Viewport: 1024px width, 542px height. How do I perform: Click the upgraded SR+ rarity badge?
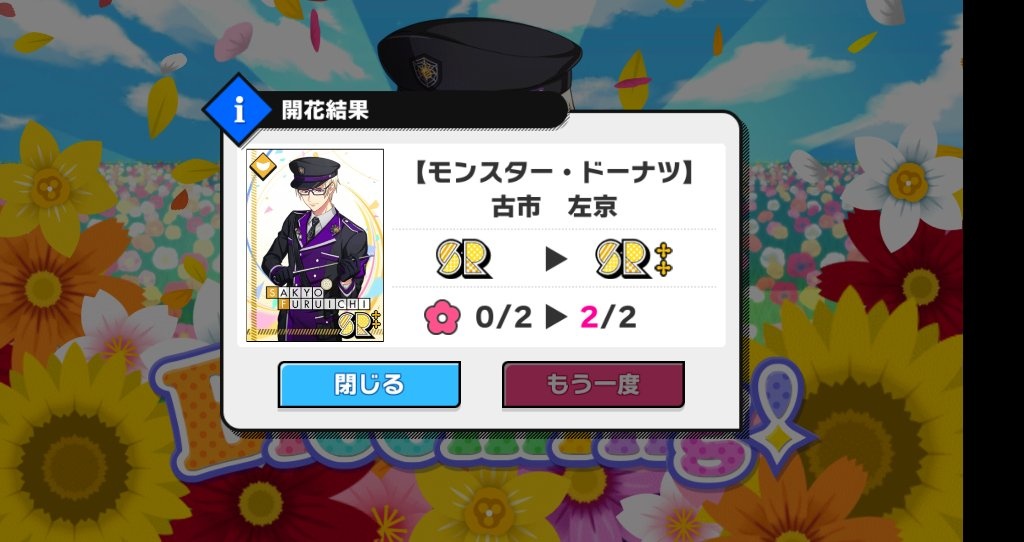tap(635, 259)
